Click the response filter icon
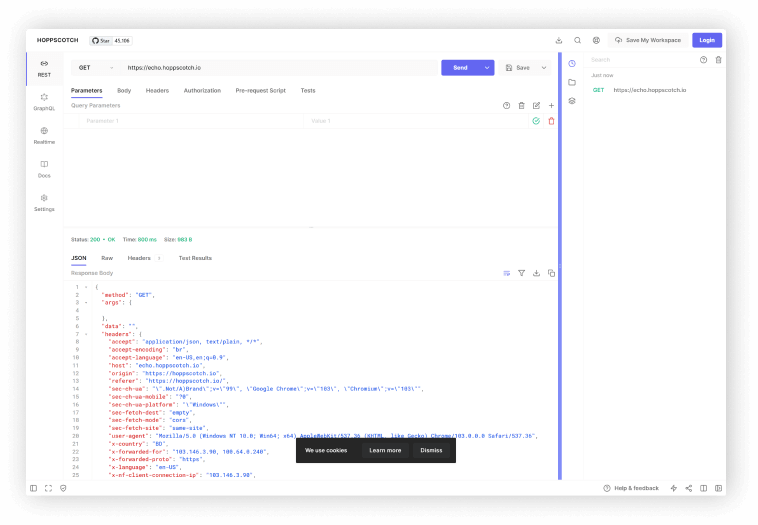The height and width of the screenshot is (525, 758). (522, 273)
